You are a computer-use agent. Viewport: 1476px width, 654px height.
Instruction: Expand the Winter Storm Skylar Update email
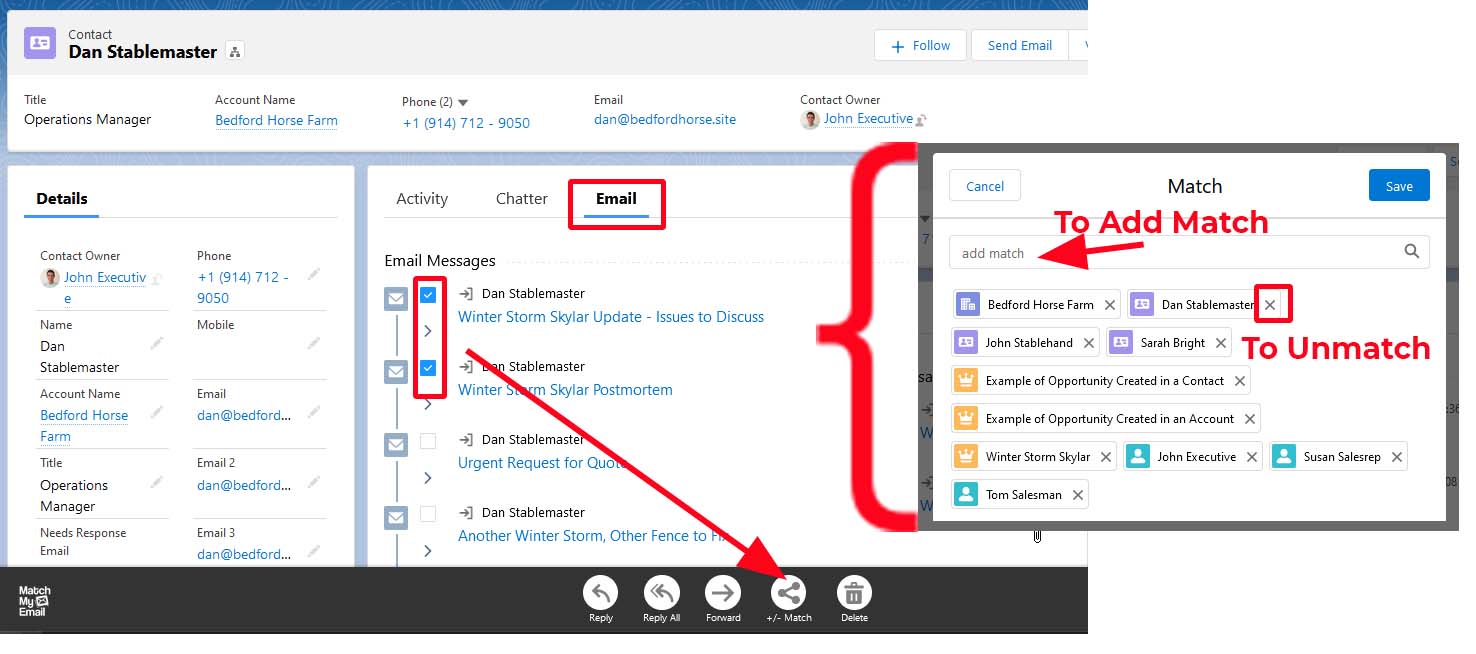(428, 331)
